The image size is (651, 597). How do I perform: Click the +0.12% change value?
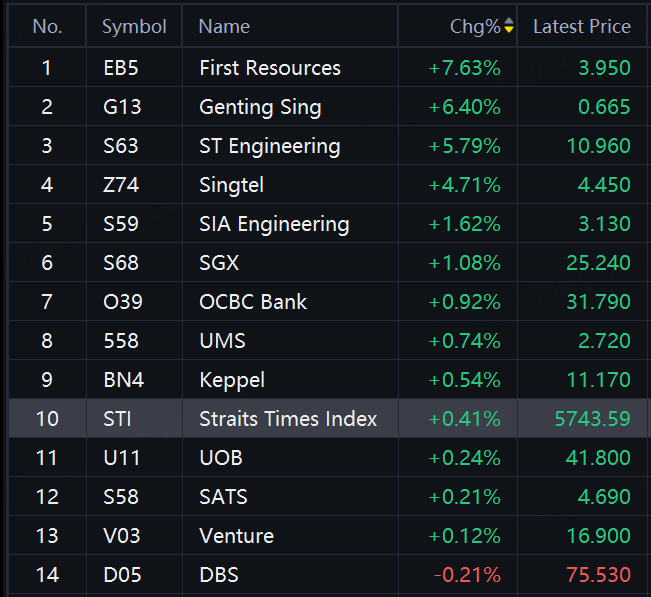[x=465, y=536]
